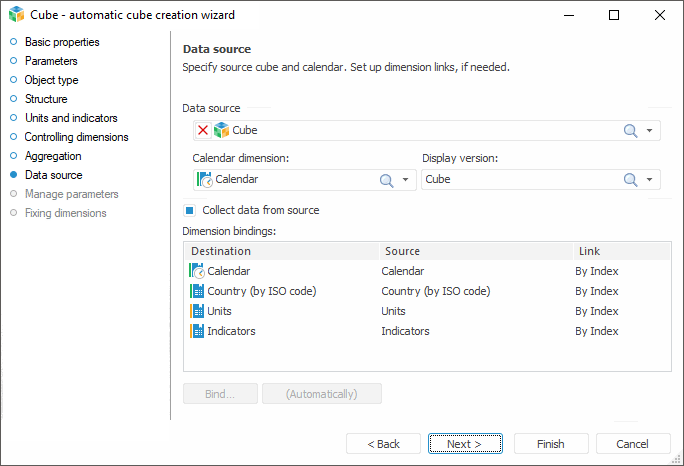The image size is (684, 466).
Task: Select the Aggregation step bullet in sidebar
Action: [x=13, y=156]
